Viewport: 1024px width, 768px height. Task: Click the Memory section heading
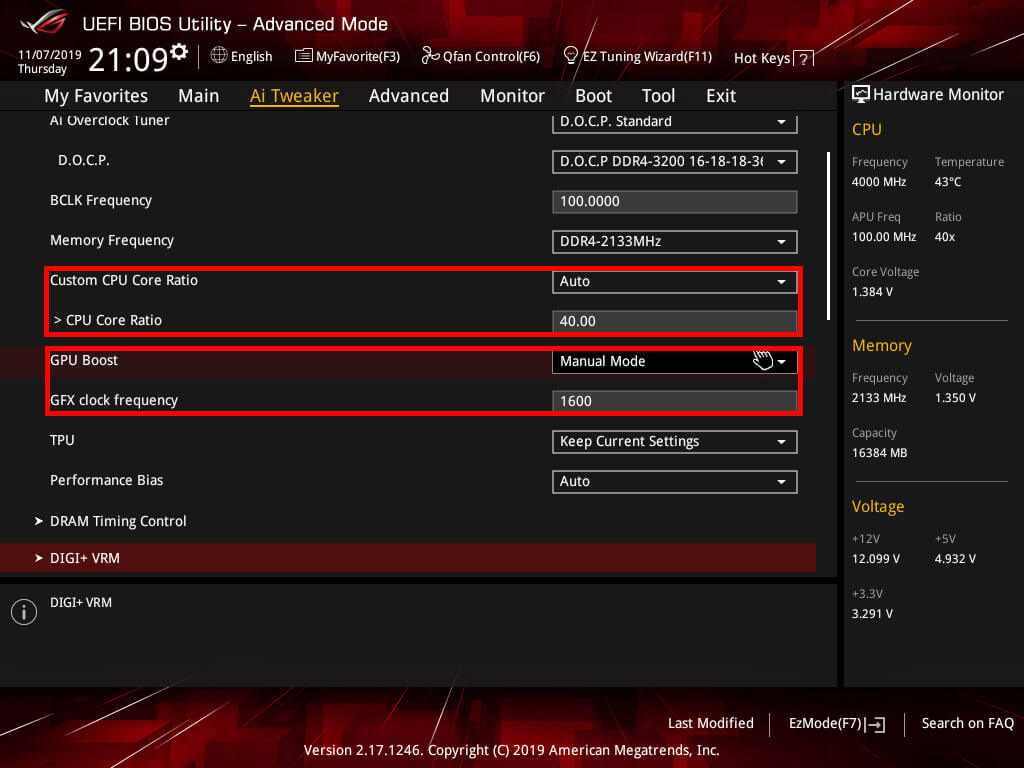click(x=882, y=345)
